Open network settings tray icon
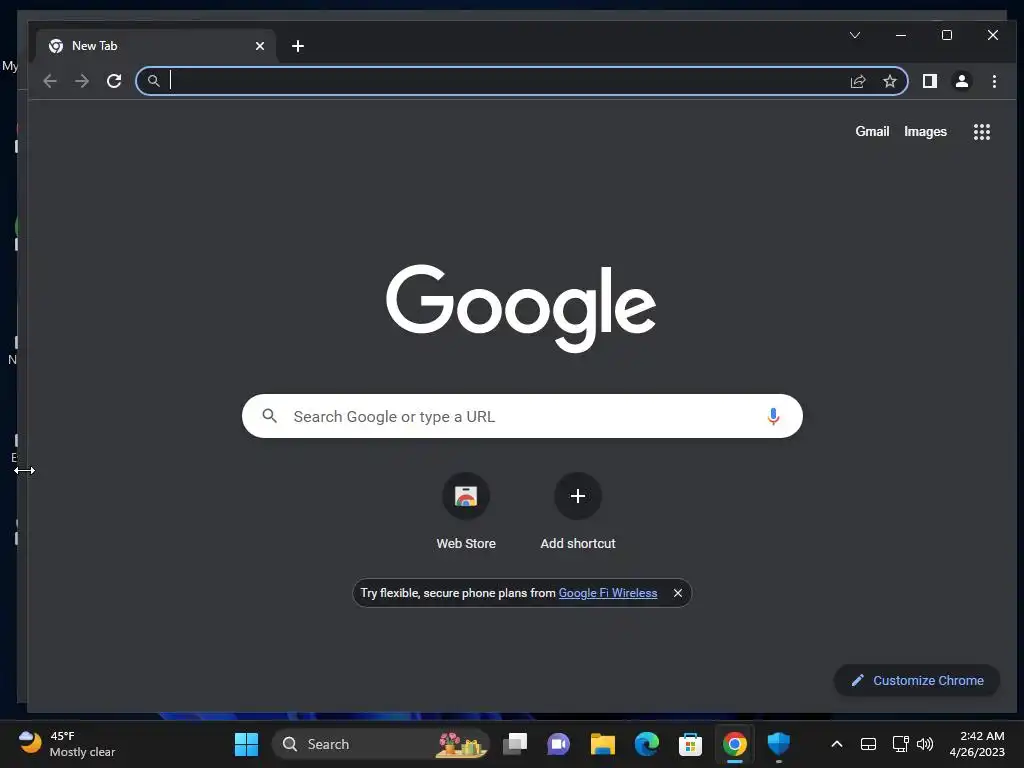This screenshot has height=768, width=1024. pos(901,744)
